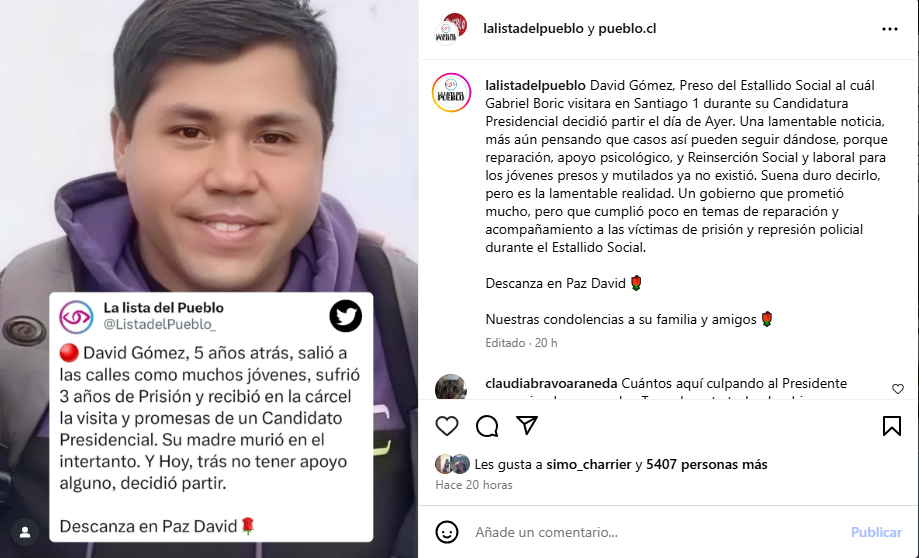Click the Twitter bird logo in image
Viewport: 919px width, 558px height.
[x=345, y=316]
